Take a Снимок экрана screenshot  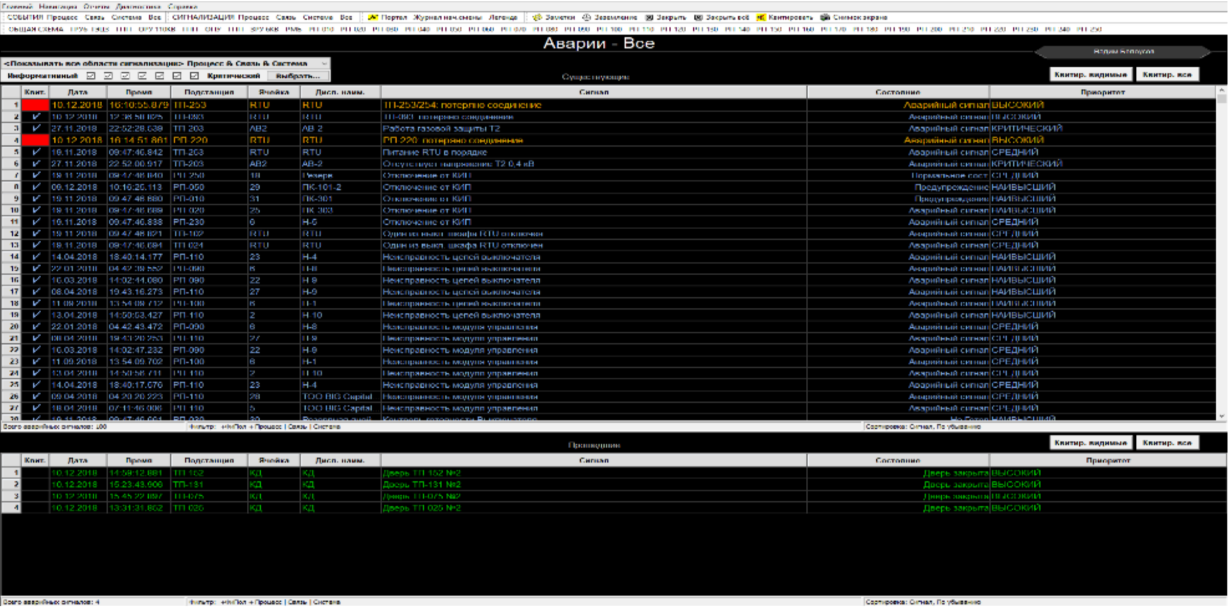pyautogui.click(x=852, y=18)
